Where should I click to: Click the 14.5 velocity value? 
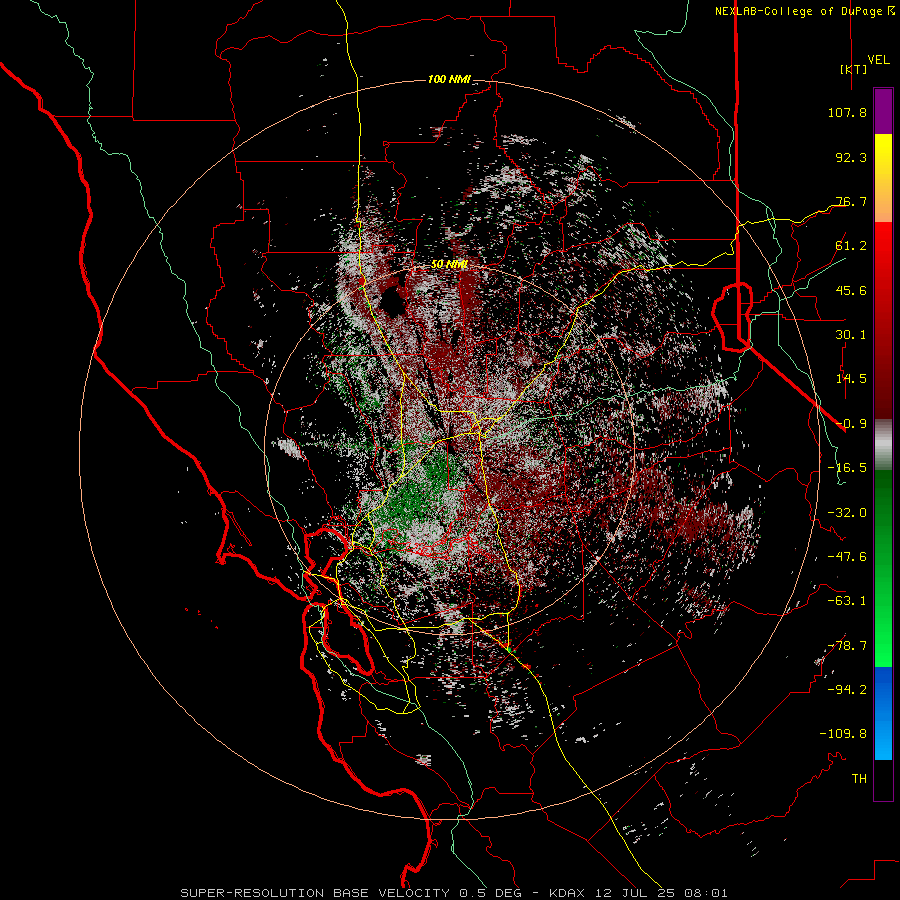851,379
